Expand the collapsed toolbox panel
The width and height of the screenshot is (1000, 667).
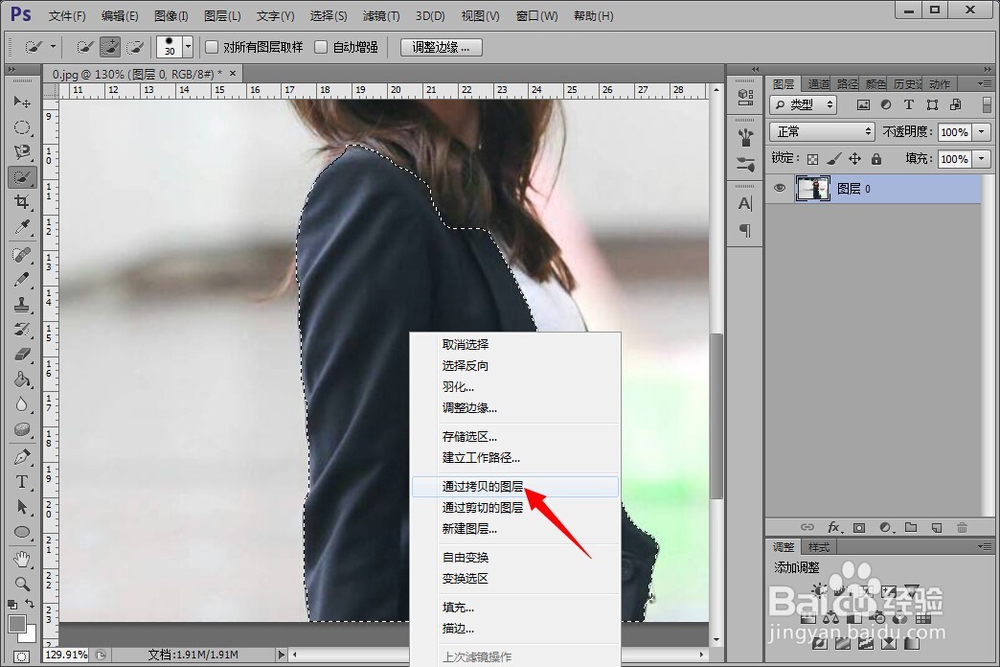[11, 69]
